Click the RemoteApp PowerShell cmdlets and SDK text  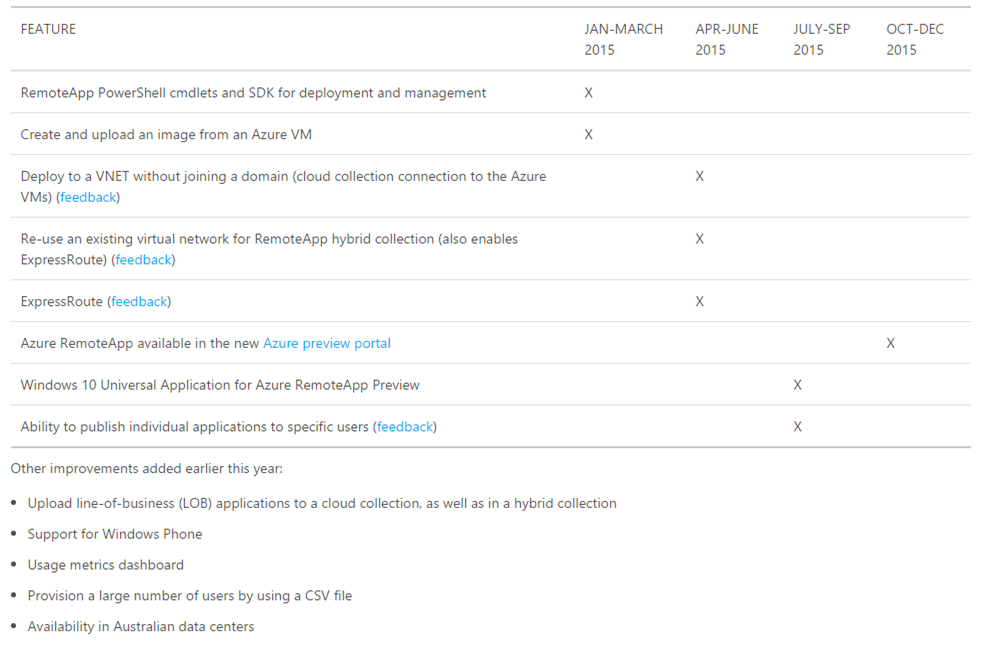(253, 93)
